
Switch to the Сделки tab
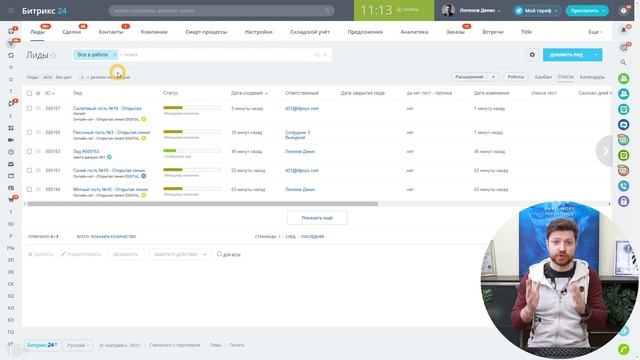[x=71, y=32]
